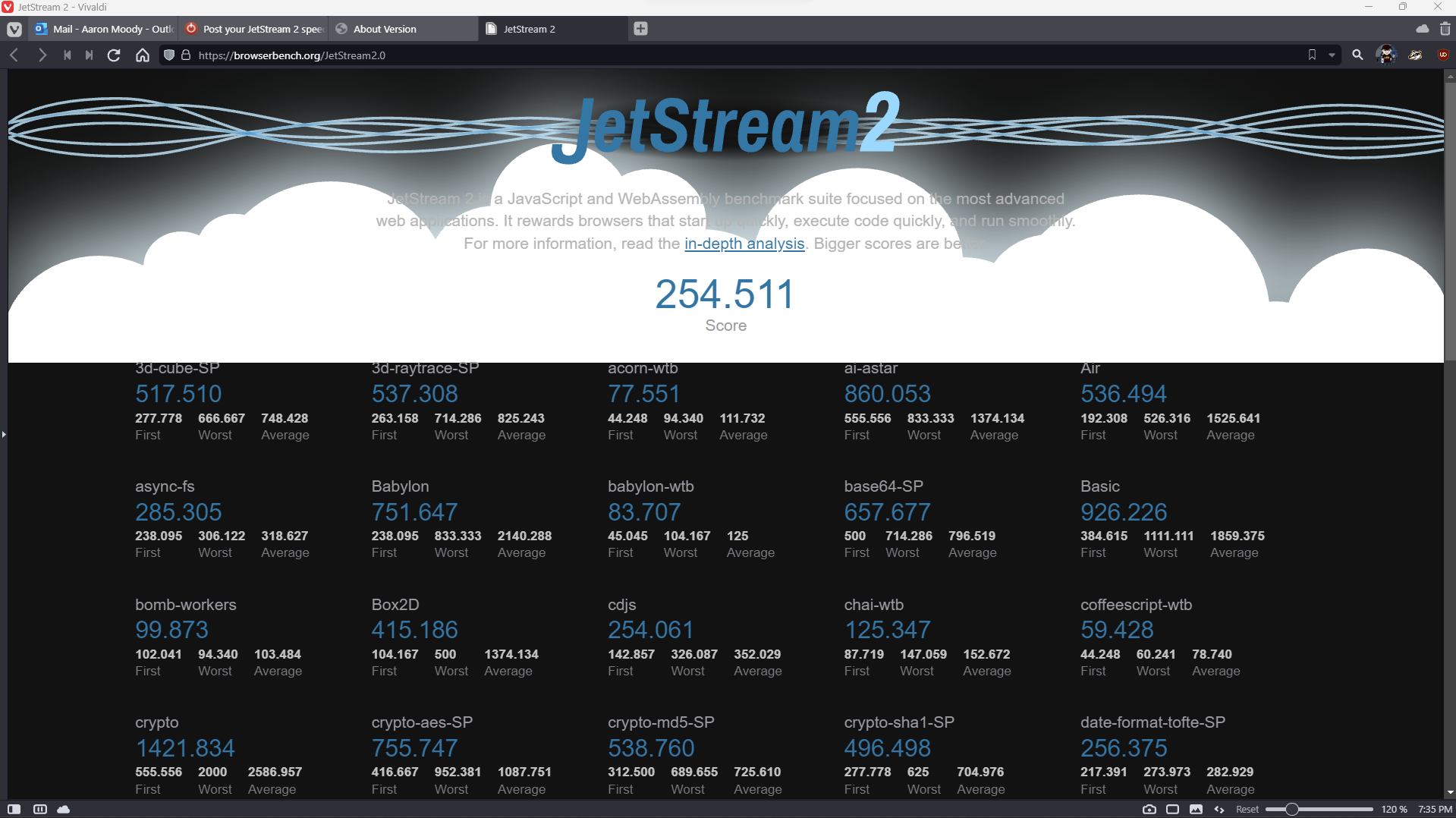Adjust the zoom slider handle
The image size is (1456, 818).
click(1291, 809)
